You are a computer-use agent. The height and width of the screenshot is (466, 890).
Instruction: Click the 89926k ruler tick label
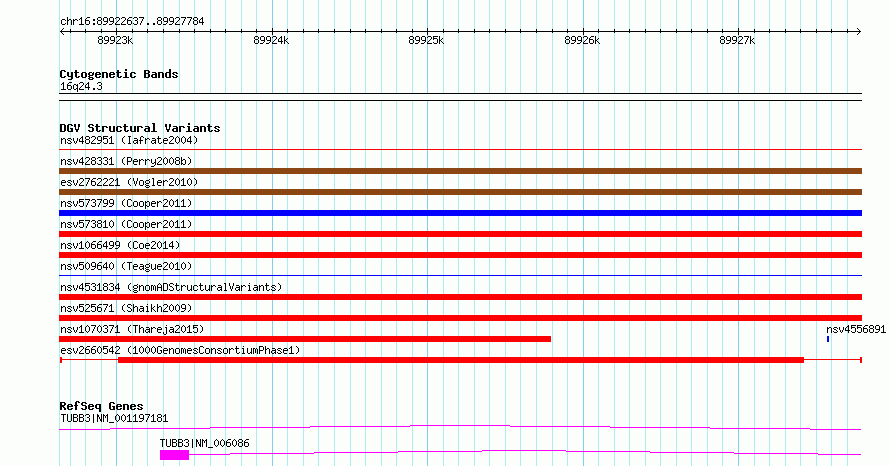click(x=582, y=40)
